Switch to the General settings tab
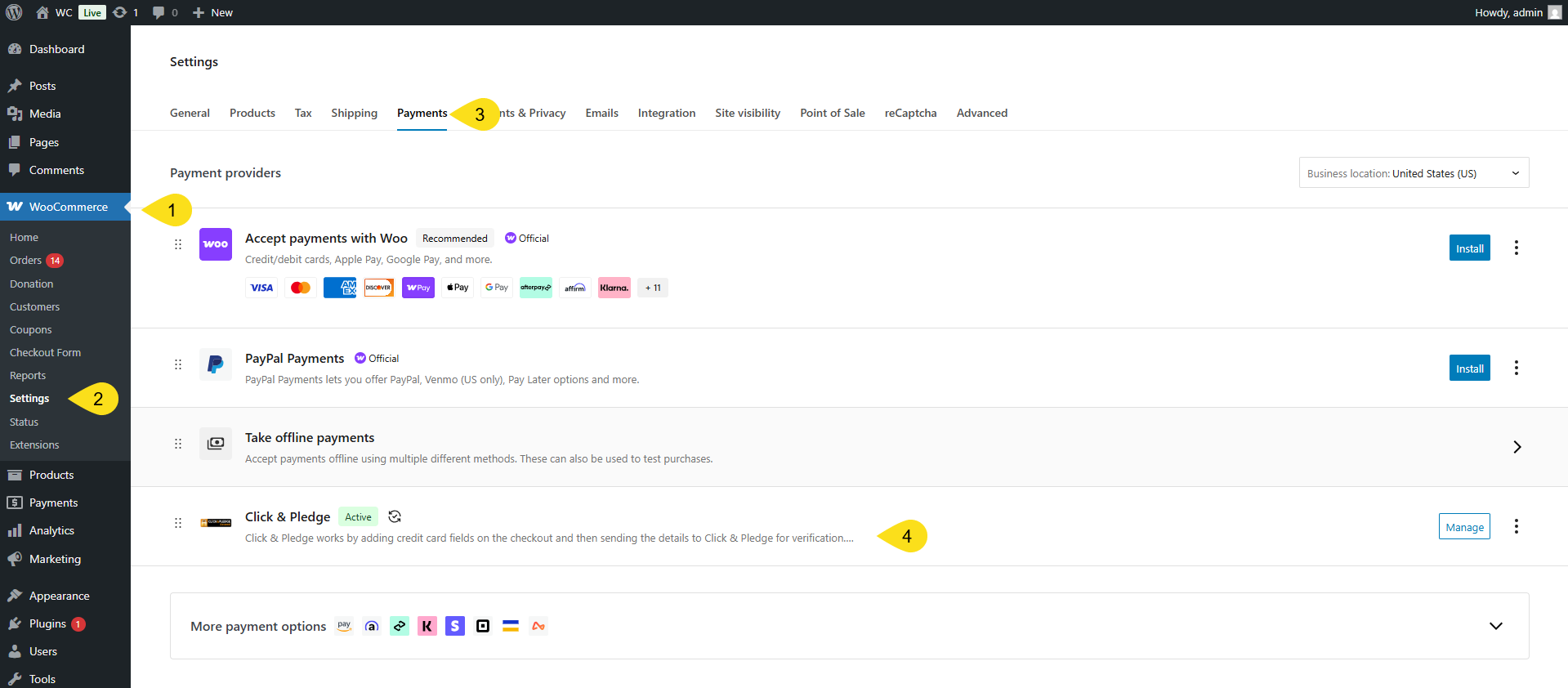The image size is (1568, 688). coord(190,113)
